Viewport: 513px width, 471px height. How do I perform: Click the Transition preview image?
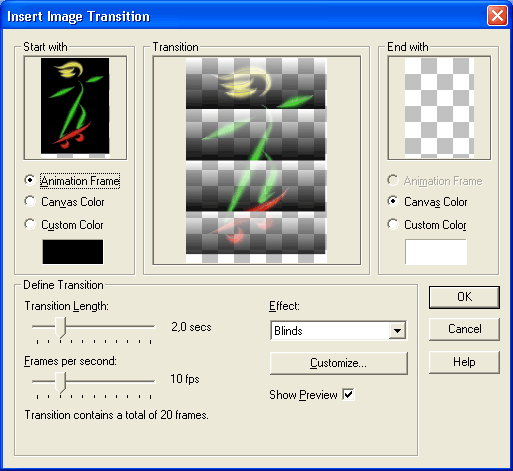pos(256,160)
